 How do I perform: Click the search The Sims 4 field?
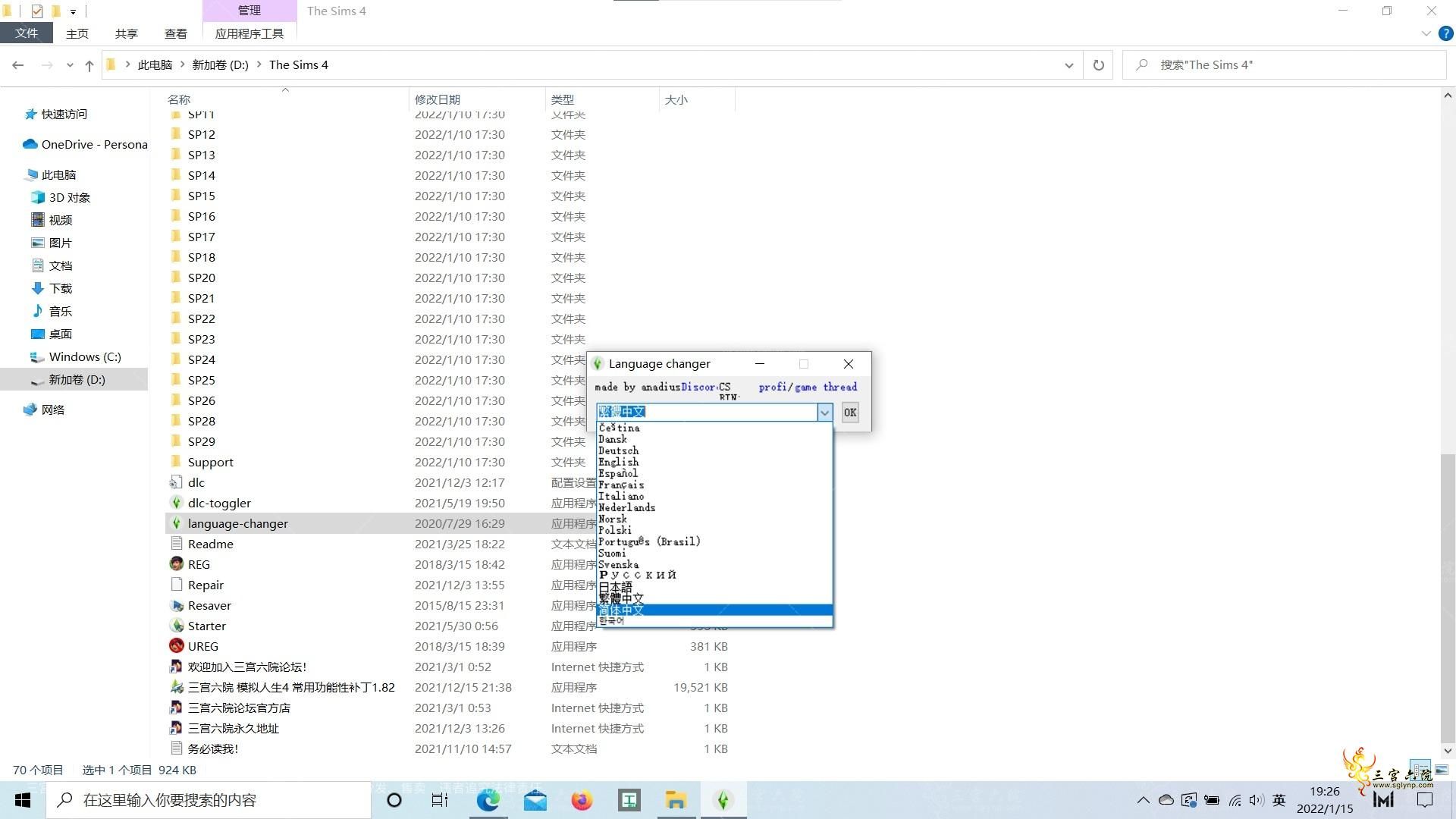(1285, 65)
